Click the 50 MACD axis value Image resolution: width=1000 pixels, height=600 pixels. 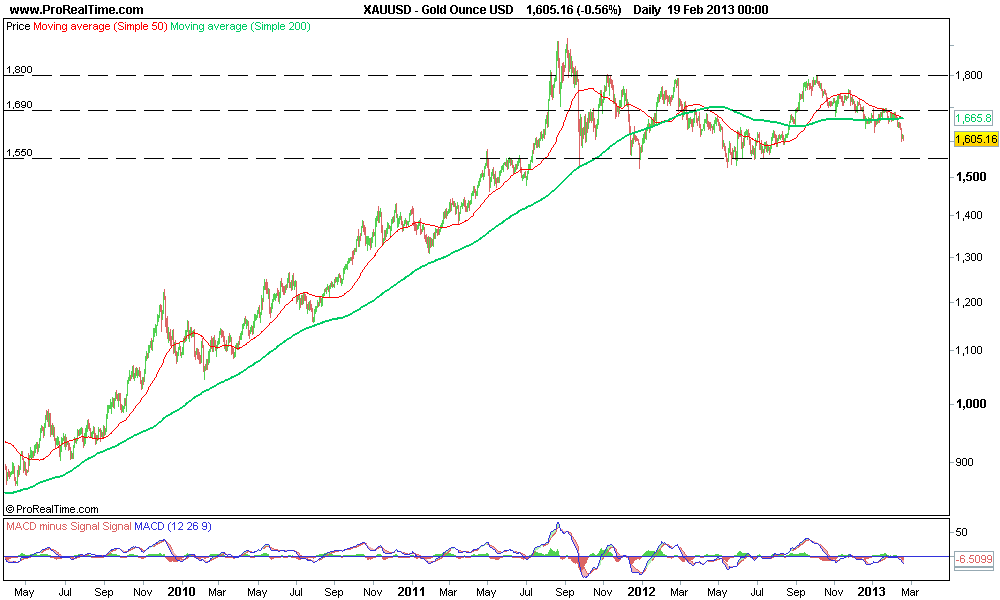961,532
